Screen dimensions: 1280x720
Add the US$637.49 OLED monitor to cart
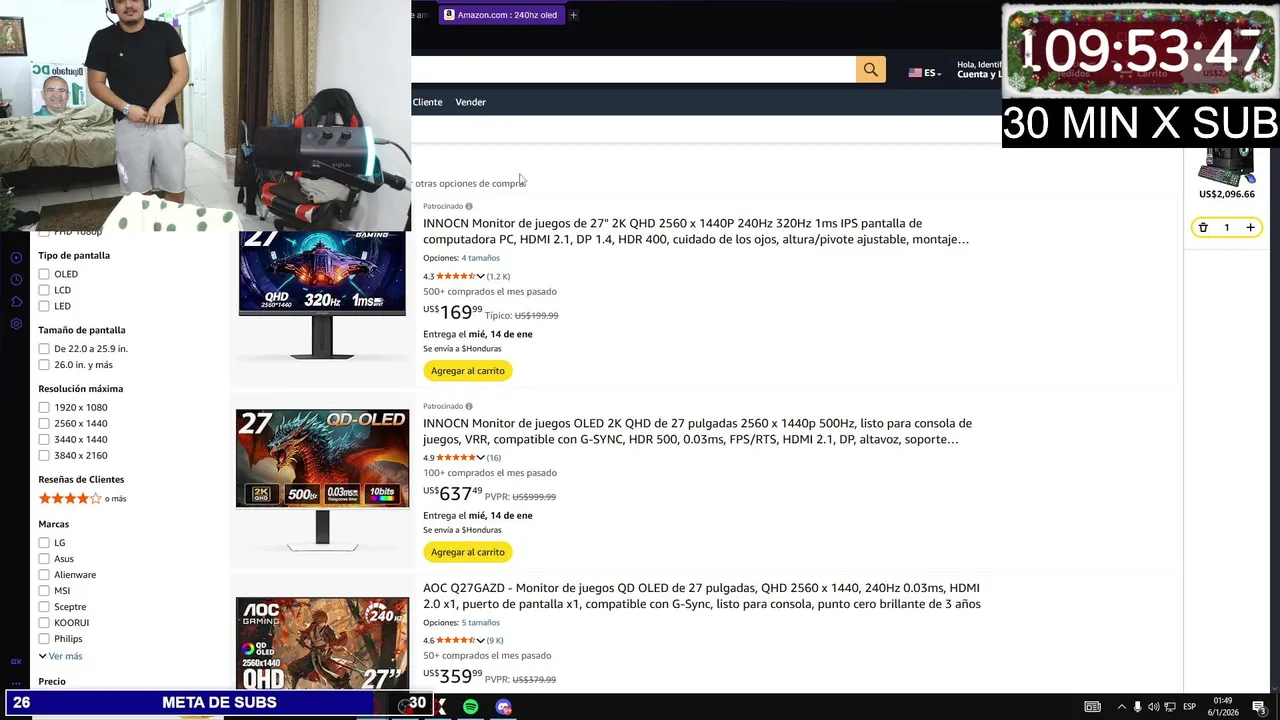pyautogui.click(x=468, y=552)
